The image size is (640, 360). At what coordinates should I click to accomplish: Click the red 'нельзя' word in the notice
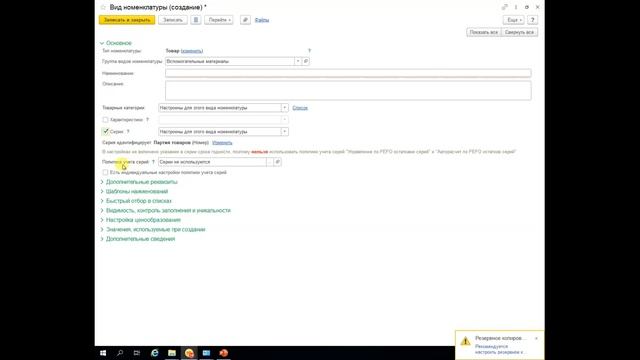260,152
